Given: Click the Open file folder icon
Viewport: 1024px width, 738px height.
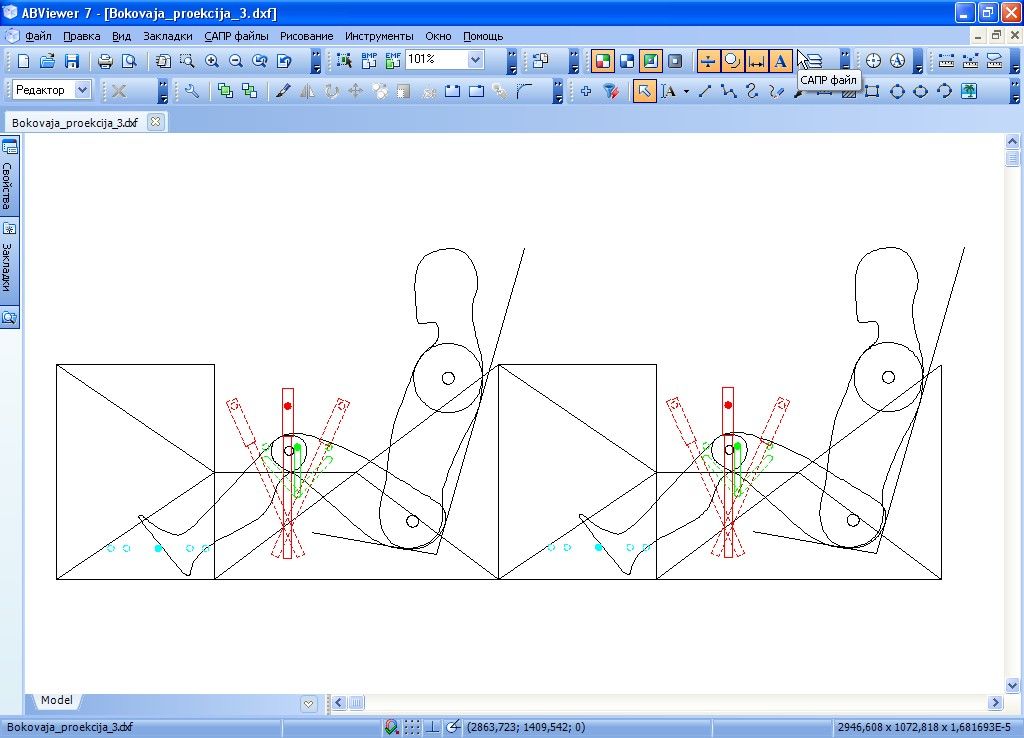Looking at the screenshot, I should coord(46,61).
